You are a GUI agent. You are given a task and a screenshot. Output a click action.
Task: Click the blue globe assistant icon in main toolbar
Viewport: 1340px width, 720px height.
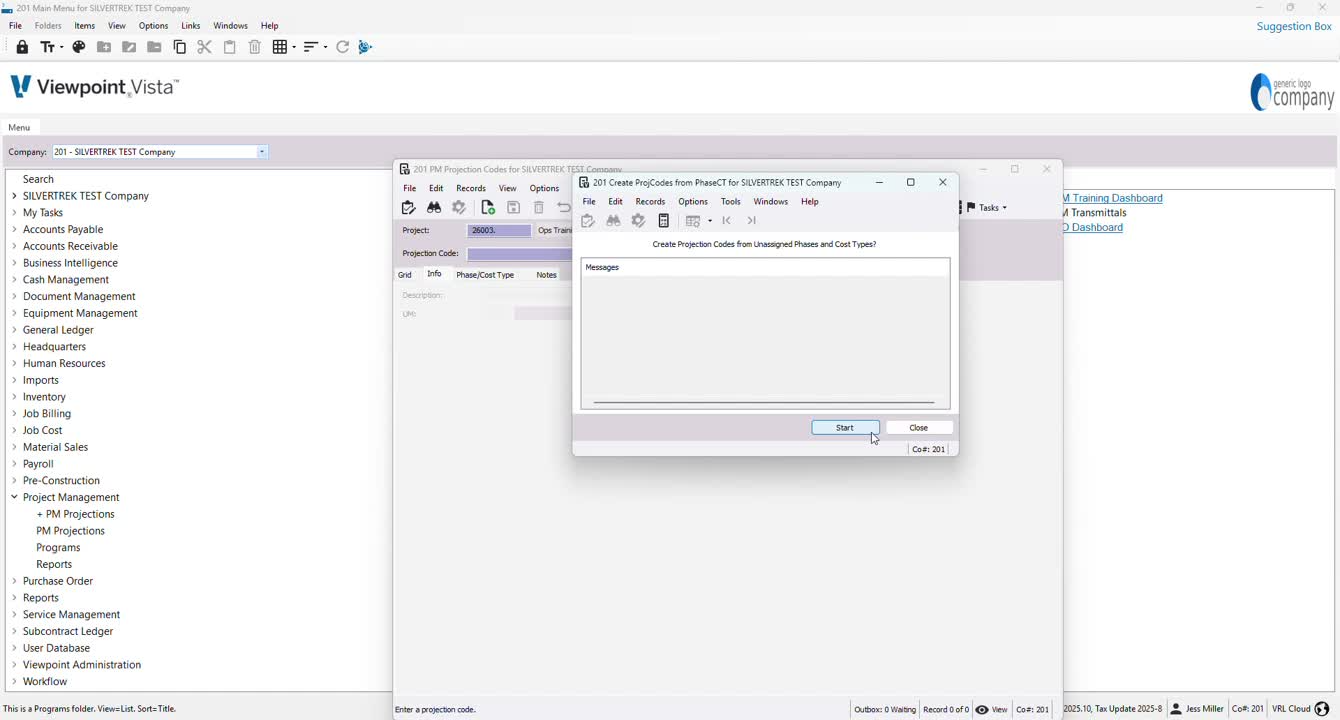pos(365,47)
